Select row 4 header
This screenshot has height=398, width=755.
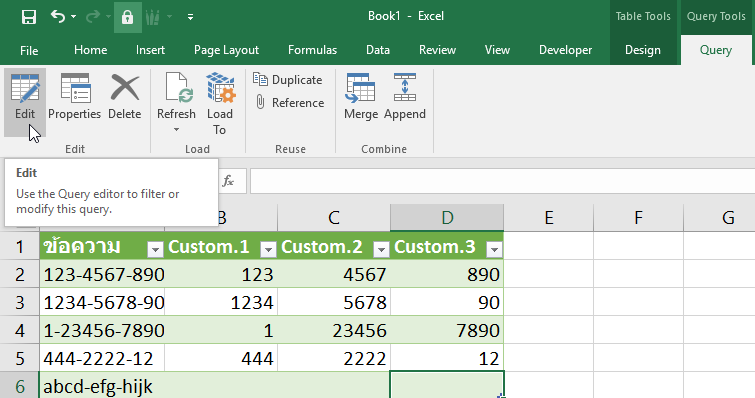pos(20,330)
